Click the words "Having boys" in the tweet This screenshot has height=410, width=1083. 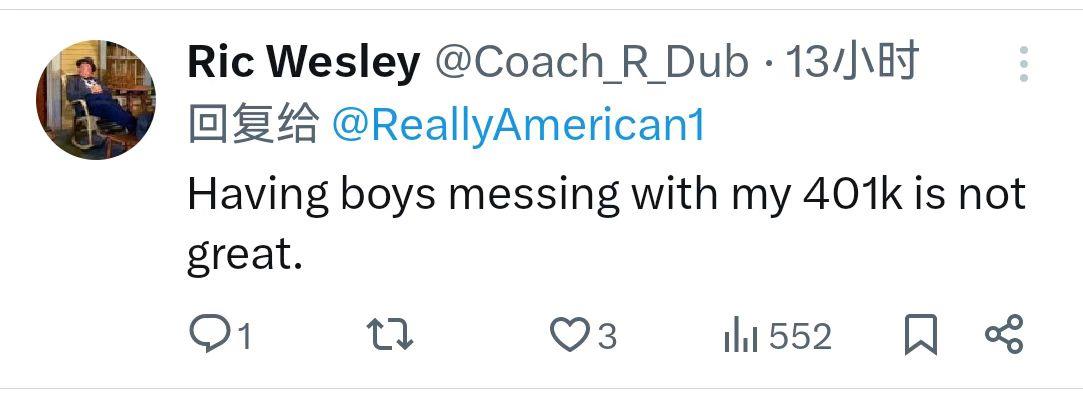[x=312, y=193]
